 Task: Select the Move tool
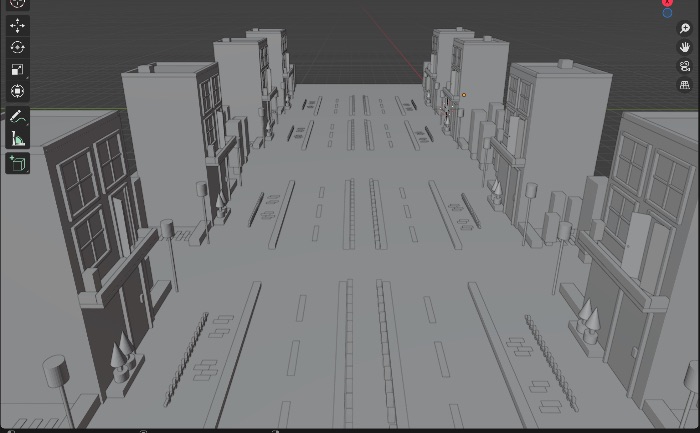pos(17,25)
